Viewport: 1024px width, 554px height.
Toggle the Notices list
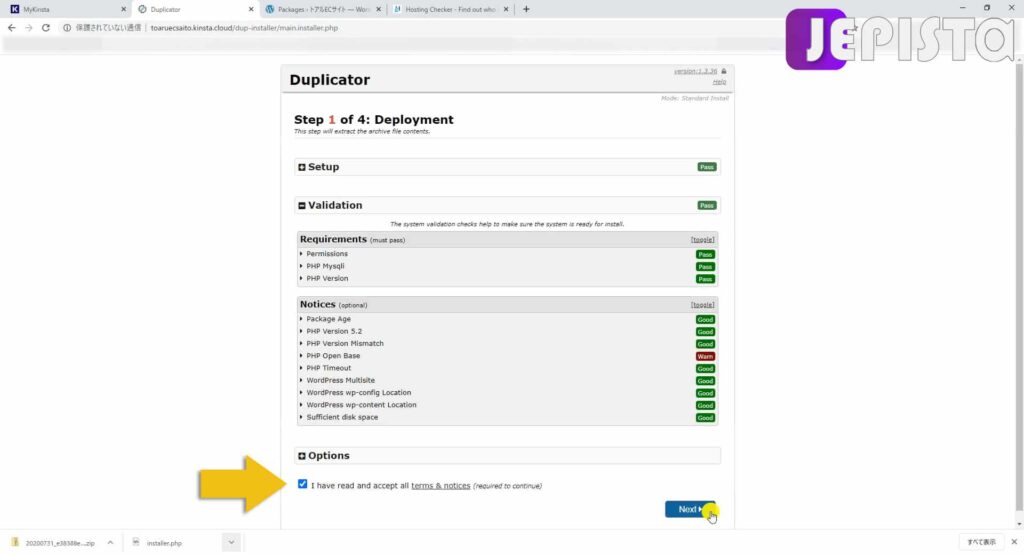702,305
